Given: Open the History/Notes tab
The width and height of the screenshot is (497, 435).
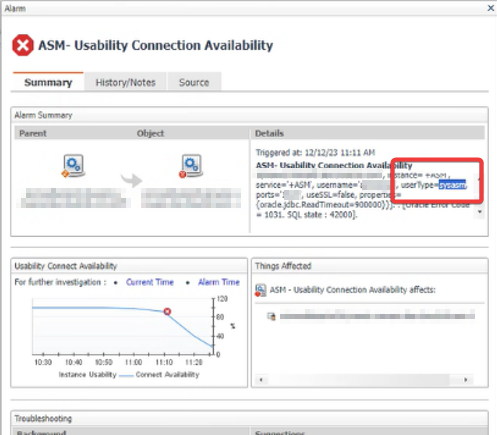Looking at the screenshot, I should [x=125, y=82].
